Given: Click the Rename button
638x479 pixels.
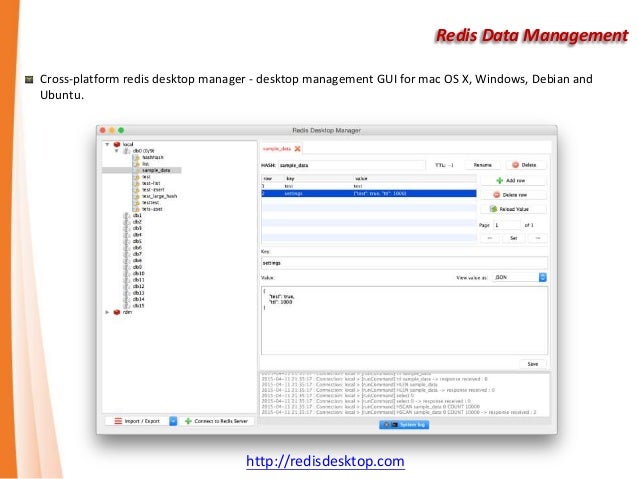Looking at the screenshot, I should coord(483,165).
